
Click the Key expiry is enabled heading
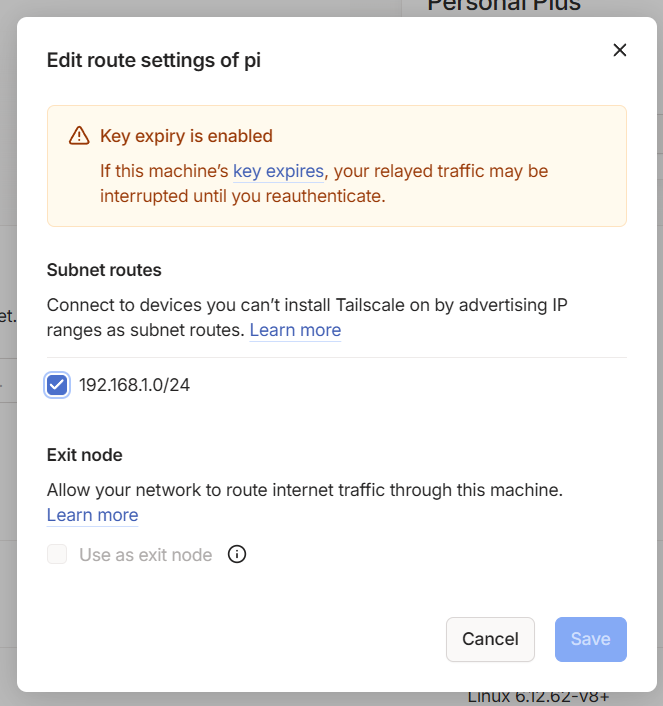pos(186,136)
